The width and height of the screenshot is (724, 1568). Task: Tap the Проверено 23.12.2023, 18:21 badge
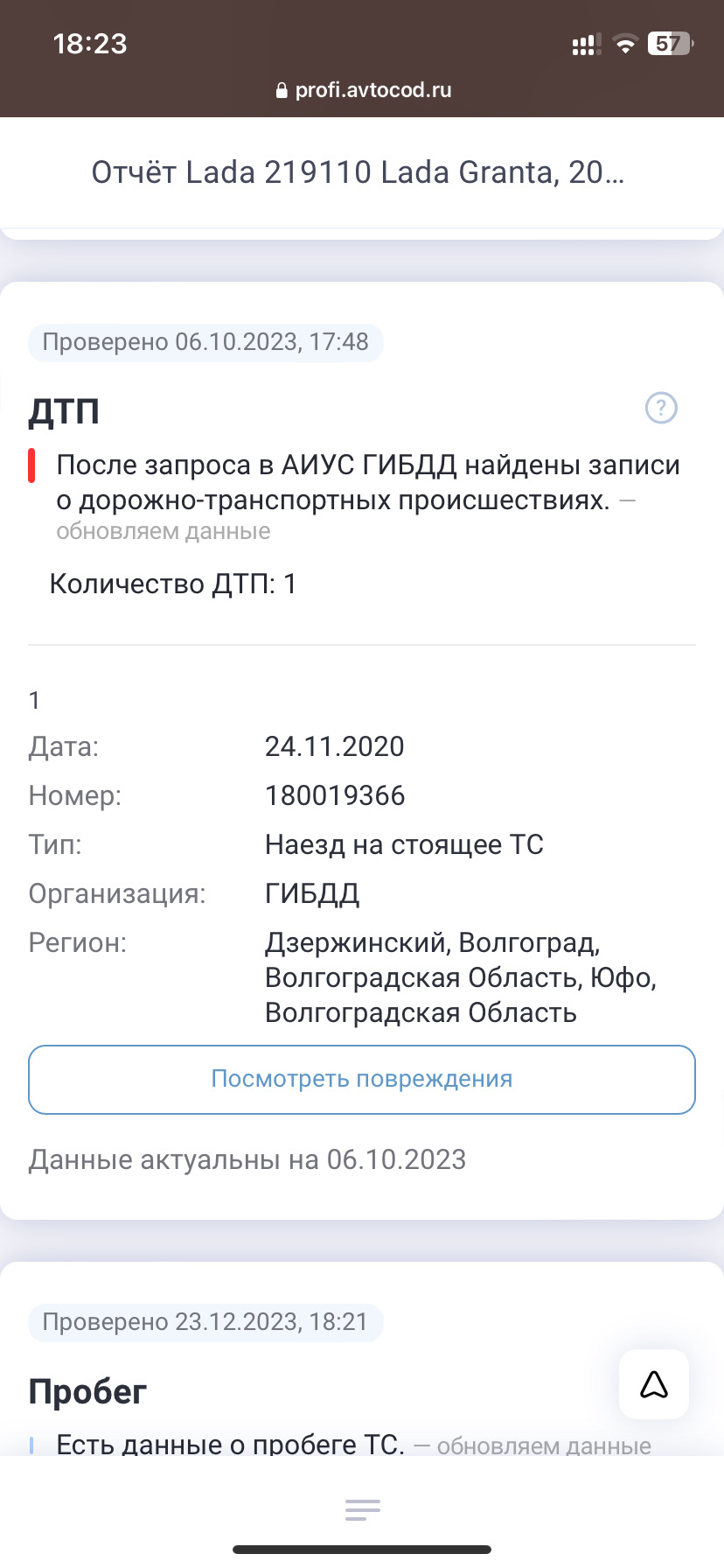(205, 1321)
